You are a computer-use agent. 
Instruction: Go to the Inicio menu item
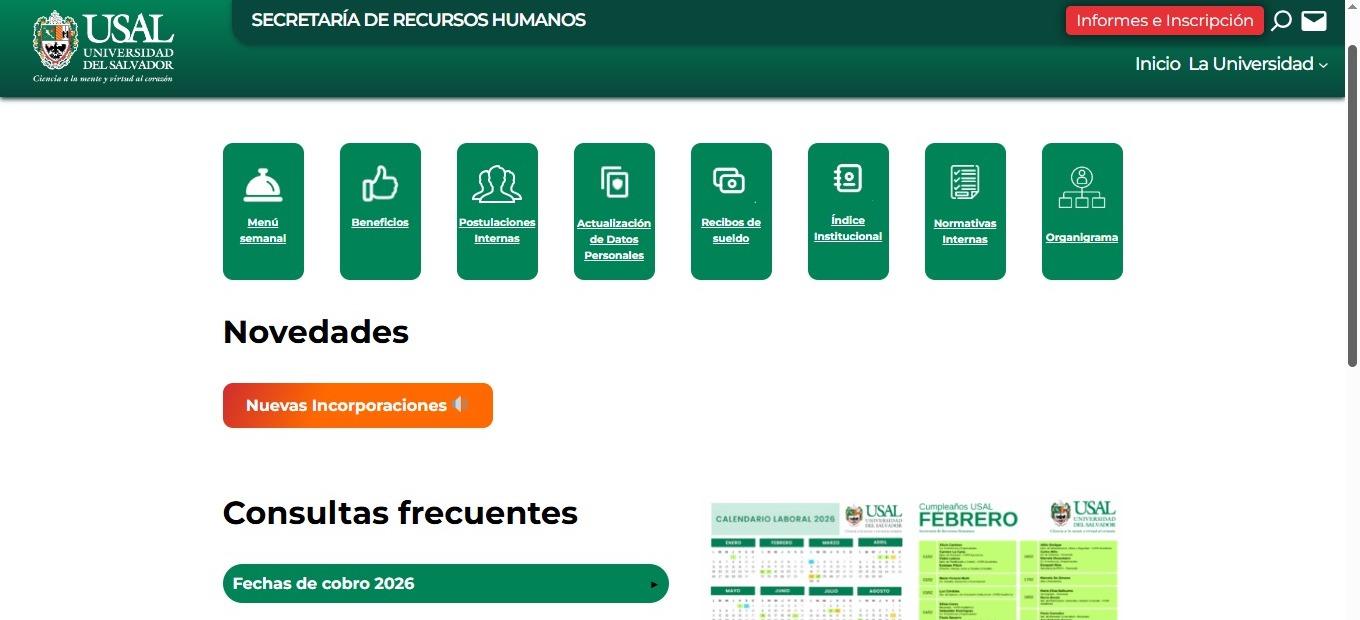click(x=1157, y=64)
